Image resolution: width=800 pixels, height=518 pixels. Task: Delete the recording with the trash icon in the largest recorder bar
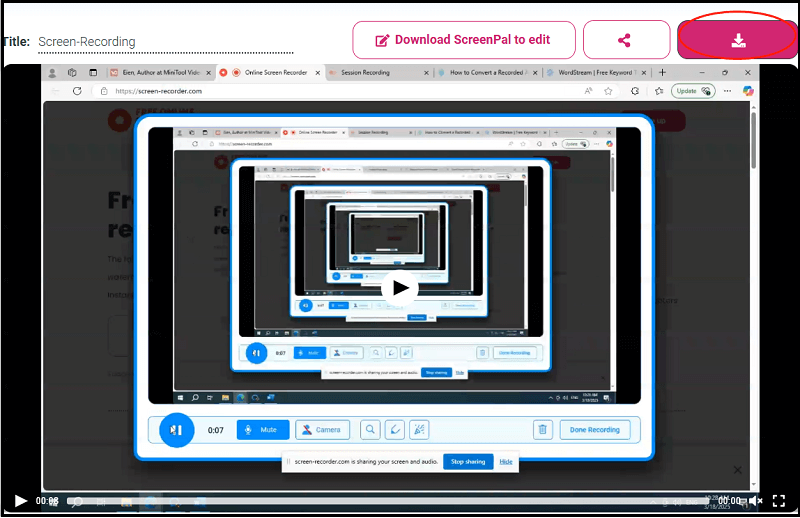[543, 430]
